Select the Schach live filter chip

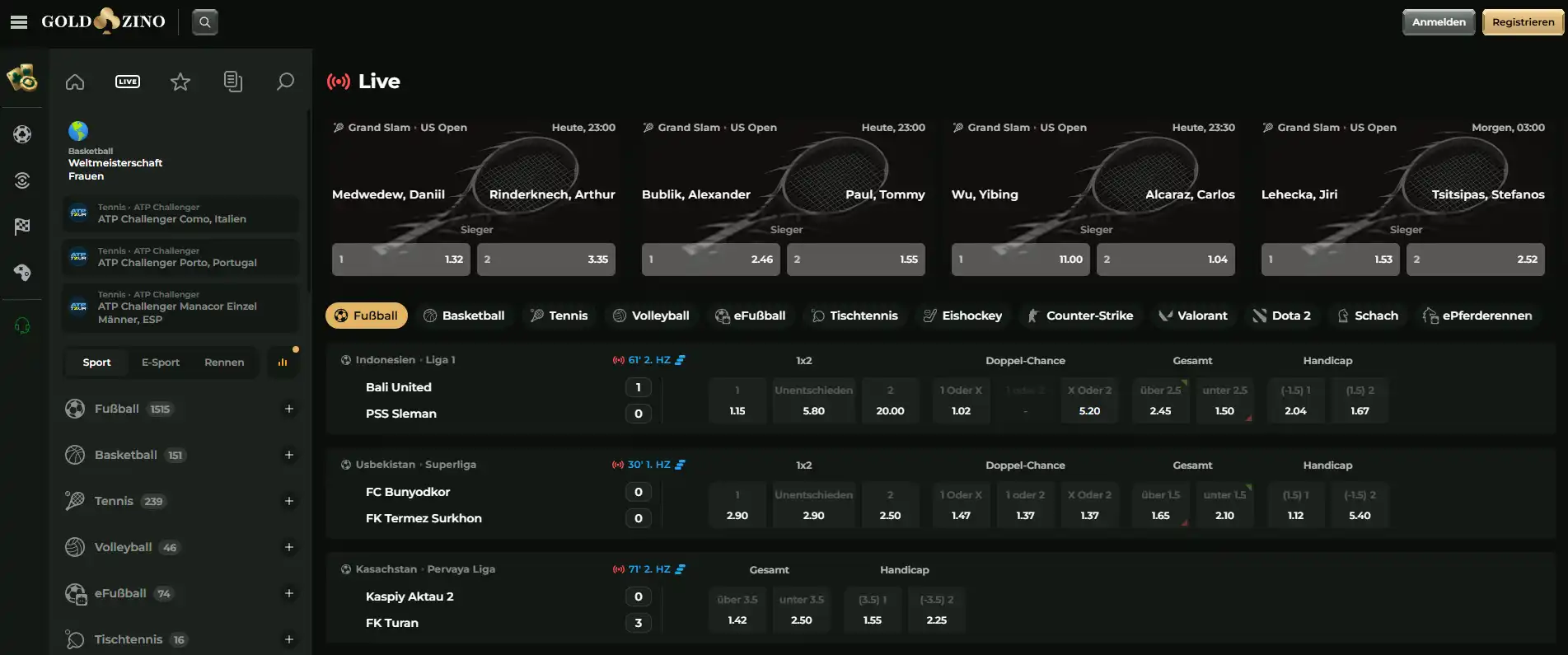1369,316
